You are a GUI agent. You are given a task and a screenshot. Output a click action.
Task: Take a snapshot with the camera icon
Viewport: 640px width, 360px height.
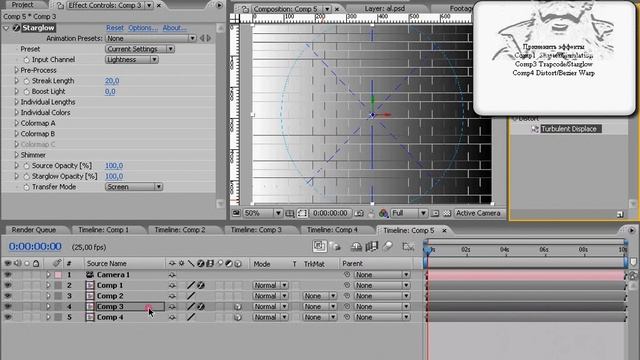[x=359, y=213]
